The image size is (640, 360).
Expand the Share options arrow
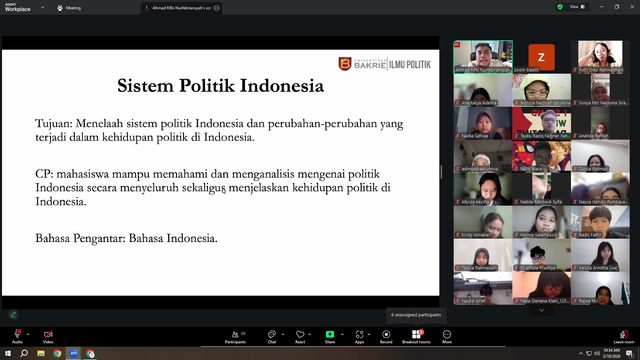342,334
